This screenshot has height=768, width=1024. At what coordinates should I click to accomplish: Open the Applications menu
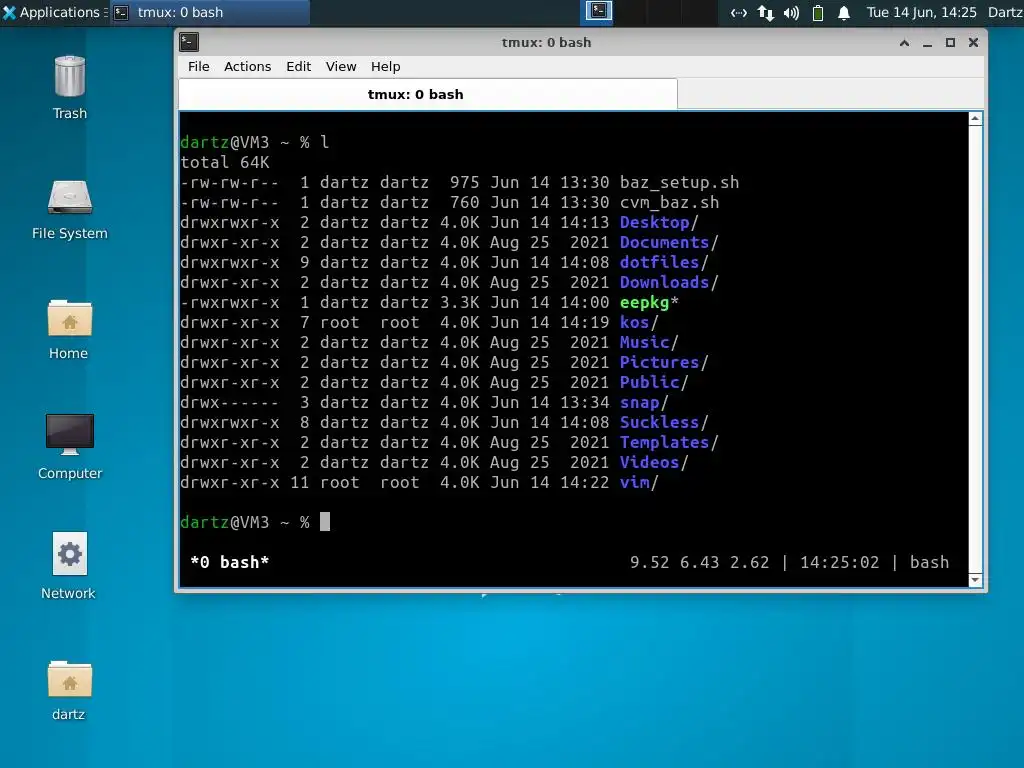point(54,12)
